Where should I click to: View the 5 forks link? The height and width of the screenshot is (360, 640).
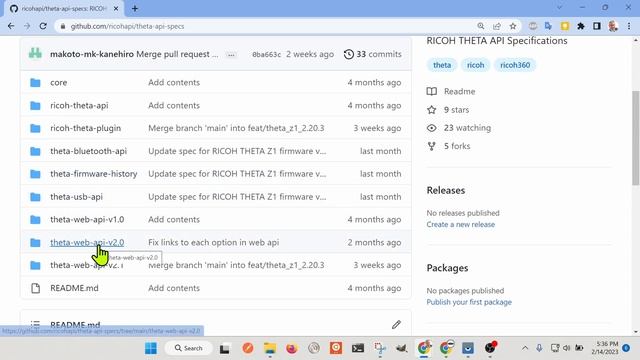pos(448,146)
